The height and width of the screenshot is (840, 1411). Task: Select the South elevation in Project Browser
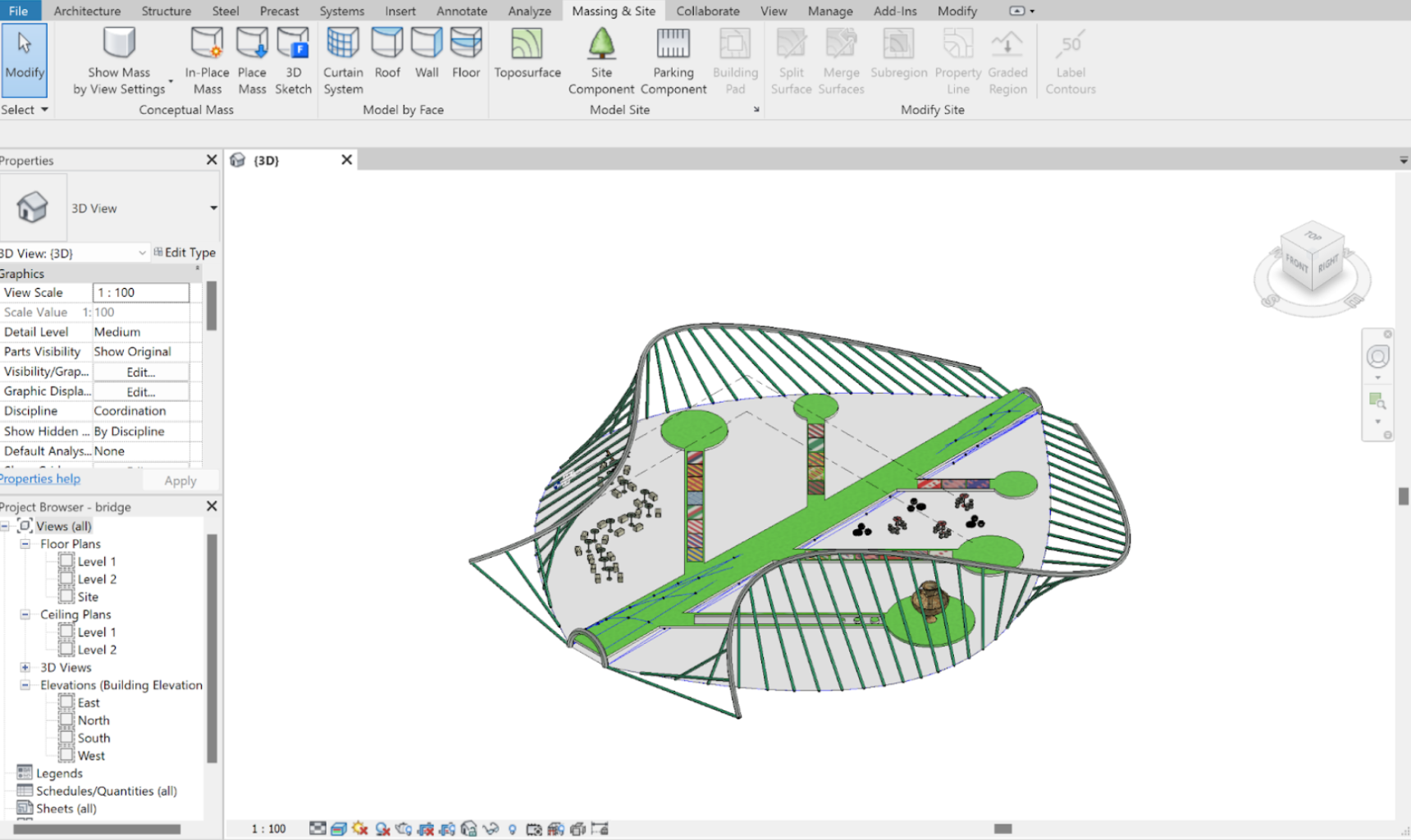click(x=94, y=738)
